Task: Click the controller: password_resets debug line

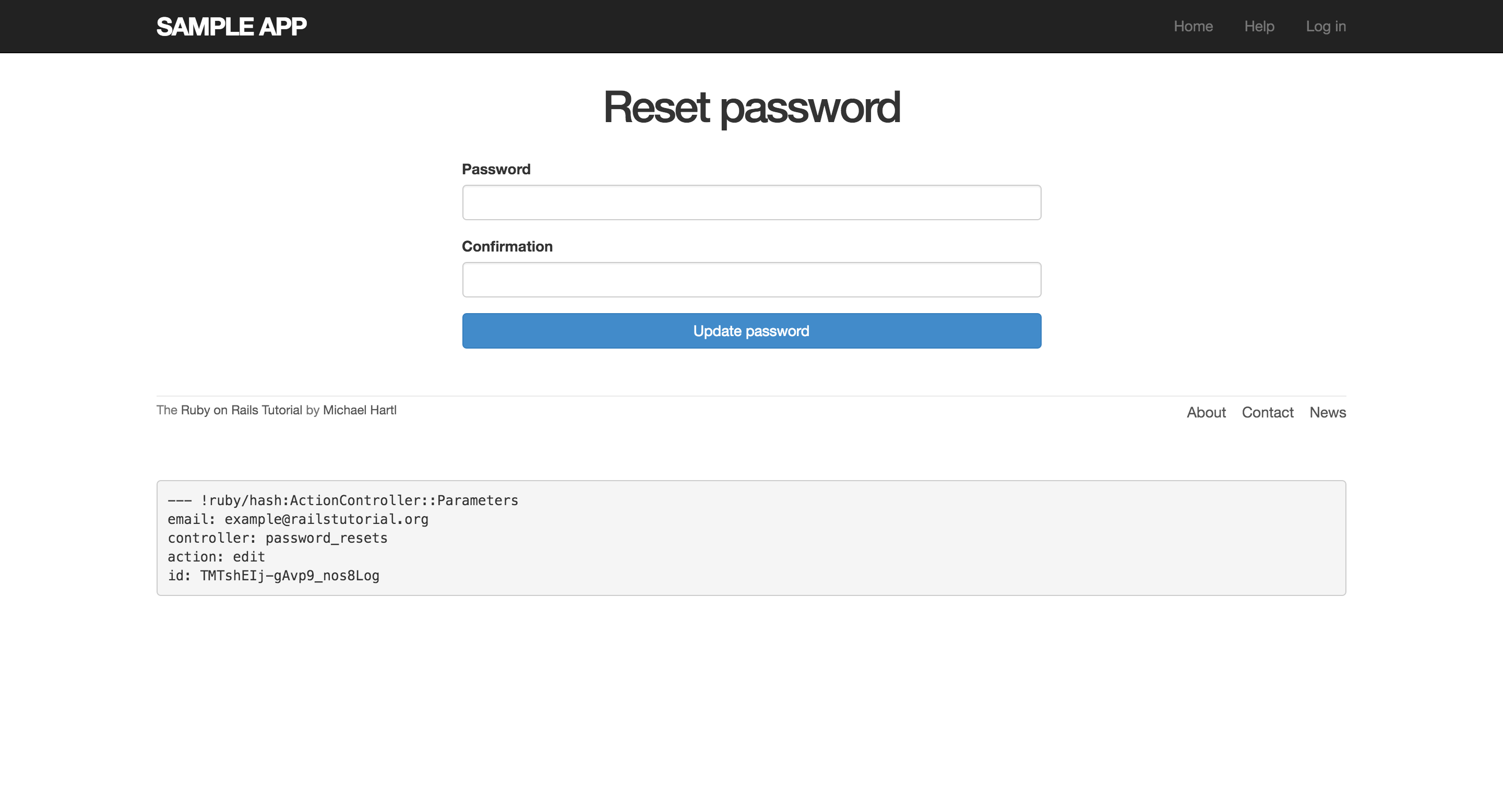Action: (277, 538)
